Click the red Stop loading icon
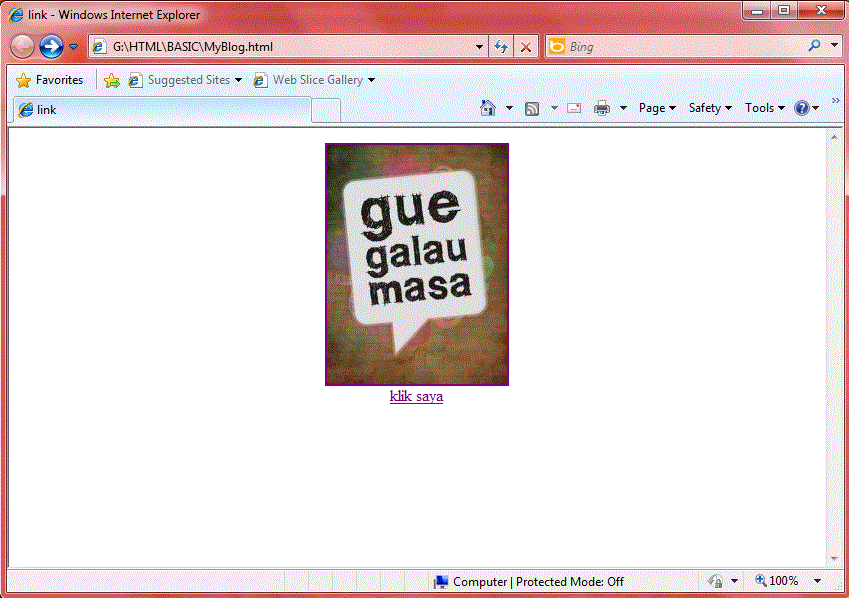This screenshot has height=598, width=849. tap(525, 47)
